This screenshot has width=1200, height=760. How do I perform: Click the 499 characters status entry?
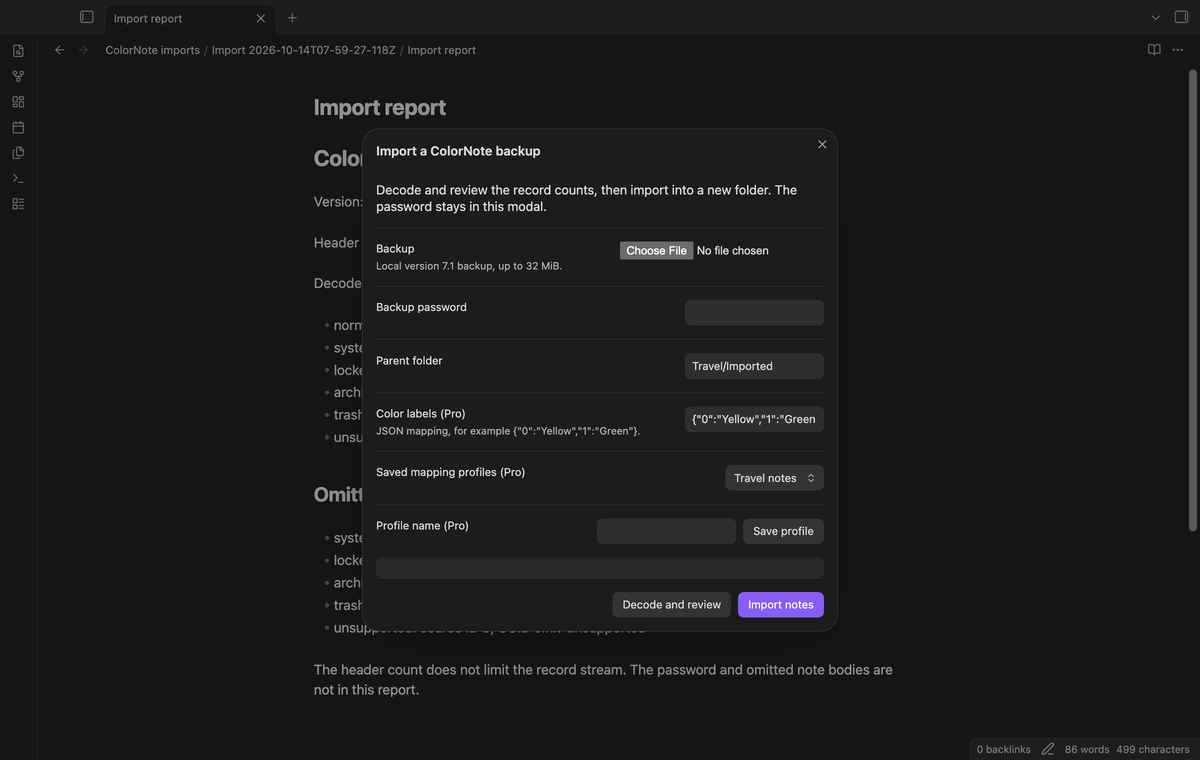pyautogui.click(x=1153, y=749)
